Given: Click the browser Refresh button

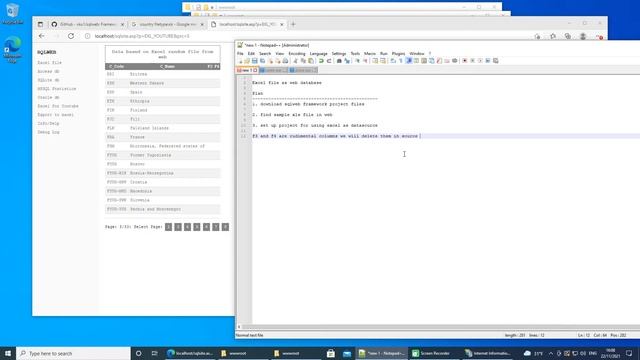Looking at the screenshot, I should (71, 36).
